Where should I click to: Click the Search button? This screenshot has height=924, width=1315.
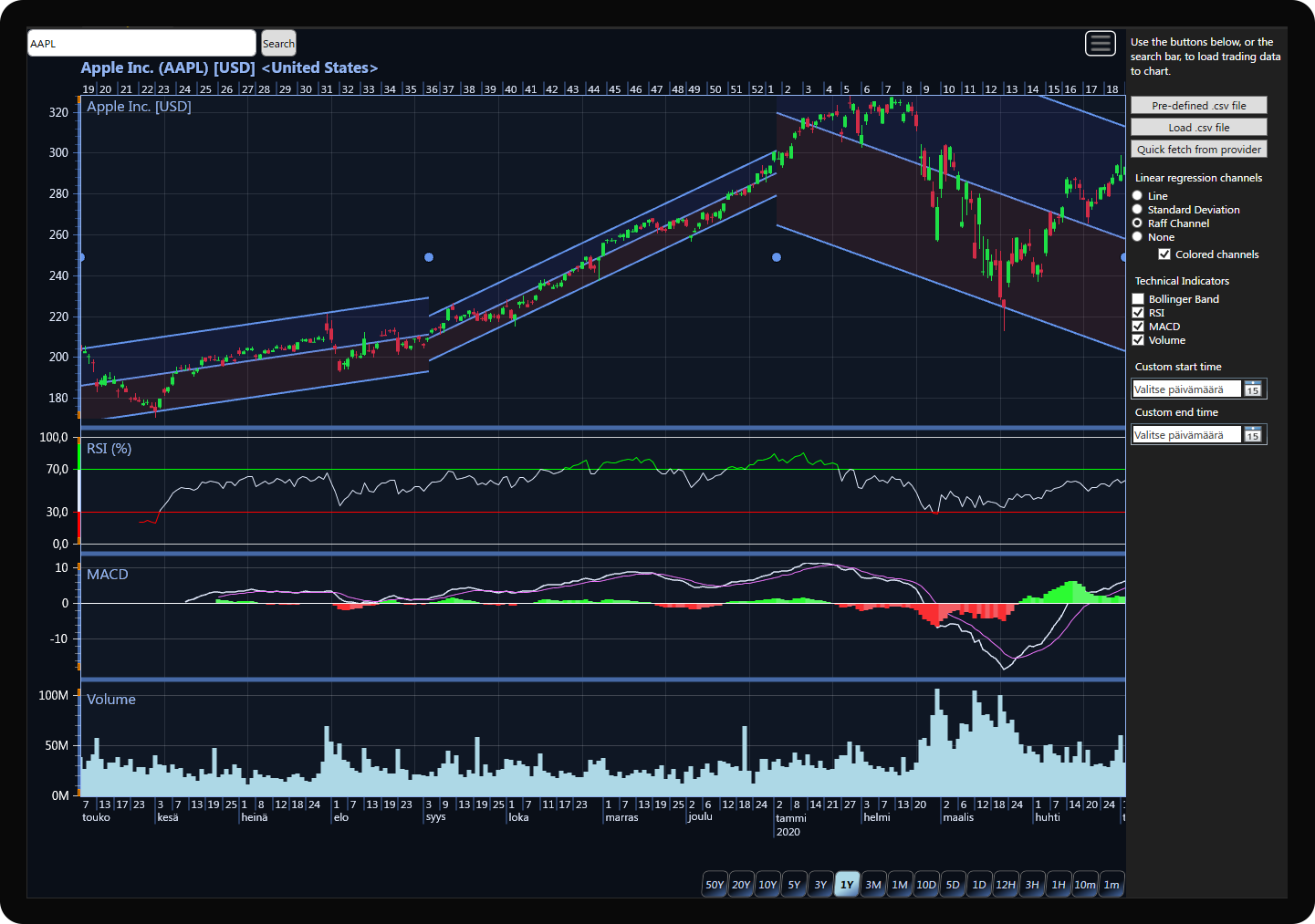click(x=278, y=43)
